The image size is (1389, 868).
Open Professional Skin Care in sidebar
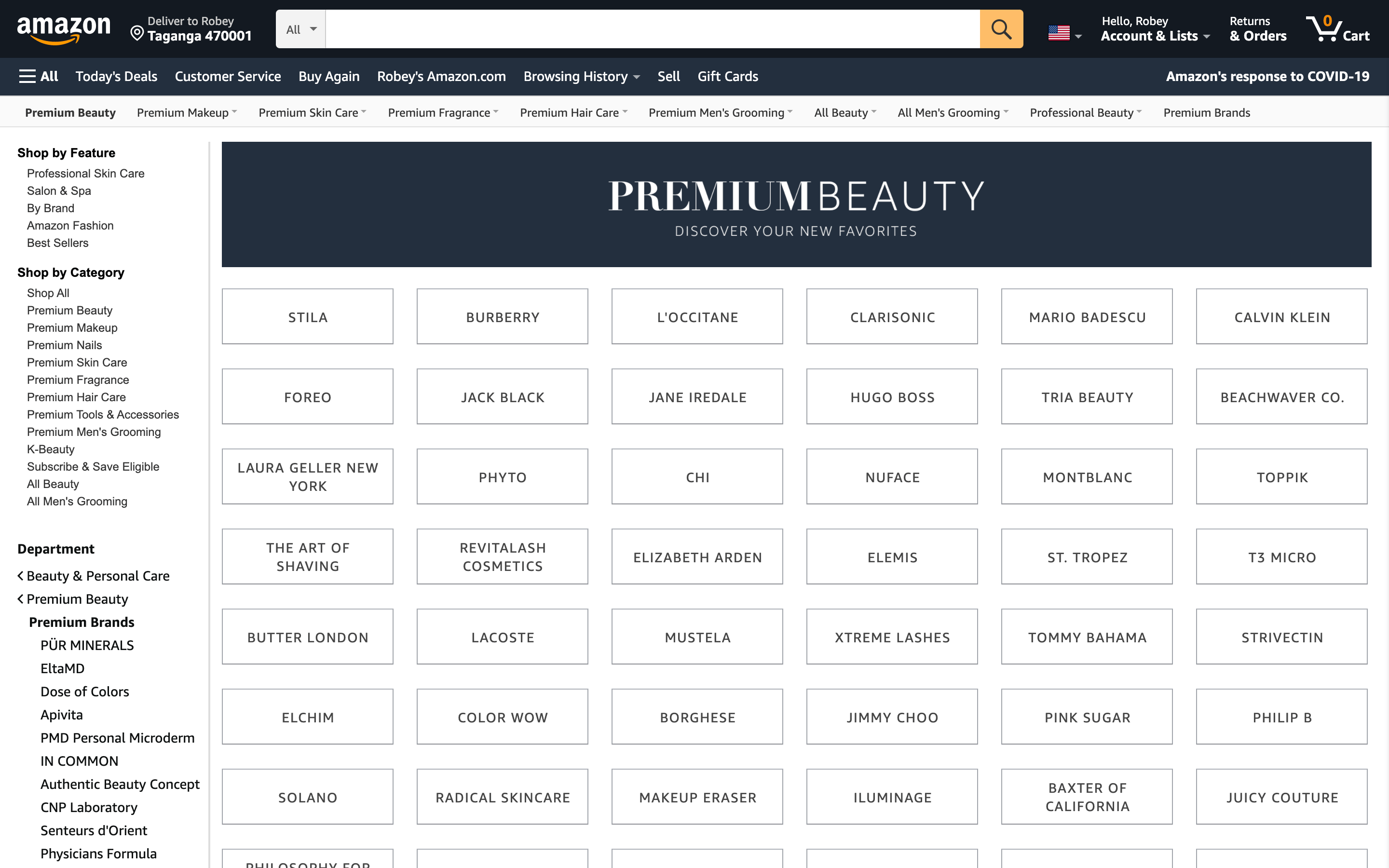85,174
